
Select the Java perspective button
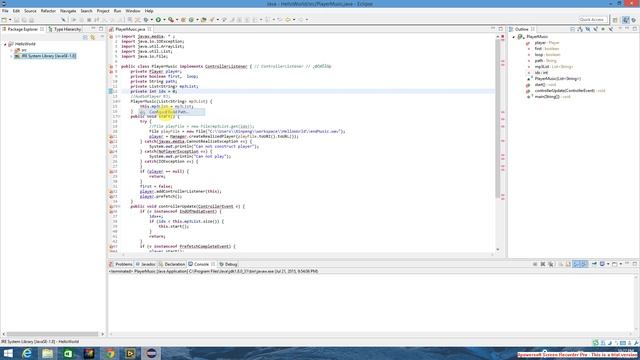tap(626, 20)
